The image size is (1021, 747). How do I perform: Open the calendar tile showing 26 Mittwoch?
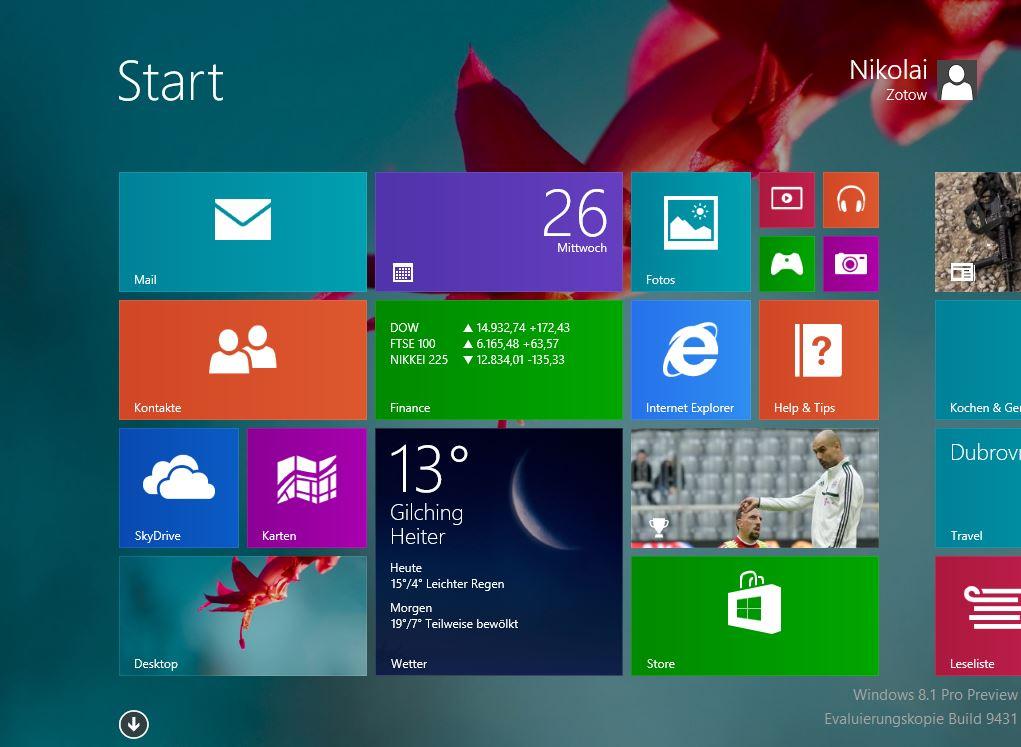tap(498, 231)
